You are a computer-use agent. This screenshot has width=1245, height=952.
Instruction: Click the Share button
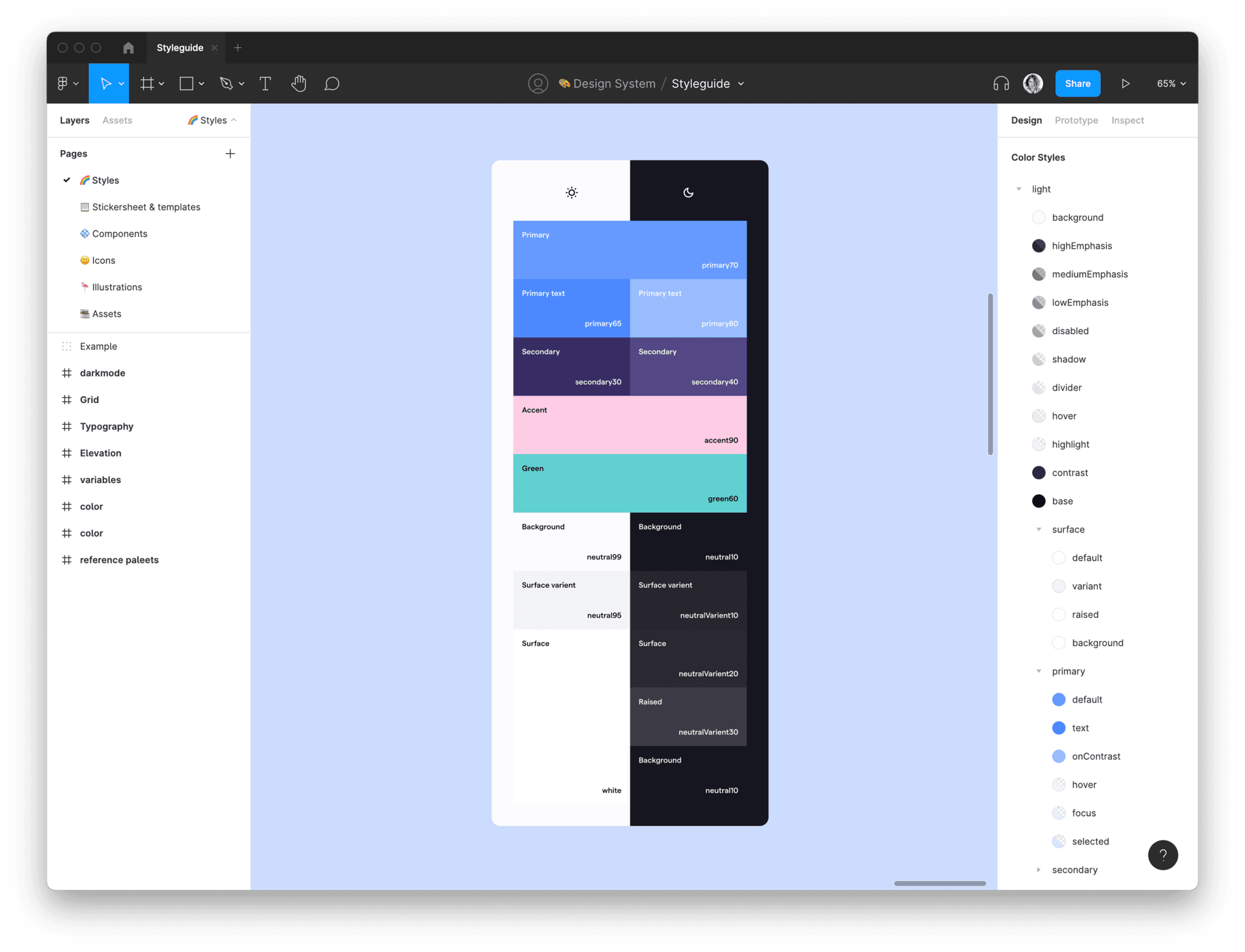1077,83
